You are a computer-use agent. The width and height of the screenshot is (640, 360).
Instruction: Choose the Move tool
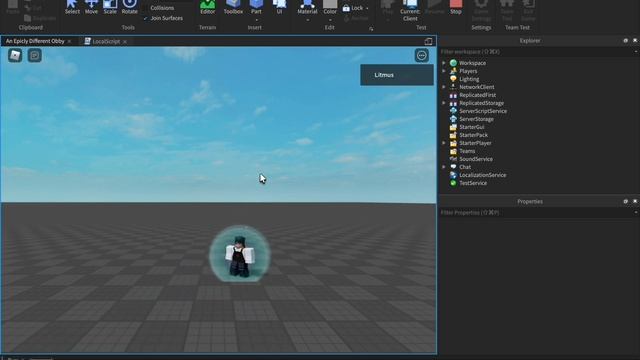91,7
